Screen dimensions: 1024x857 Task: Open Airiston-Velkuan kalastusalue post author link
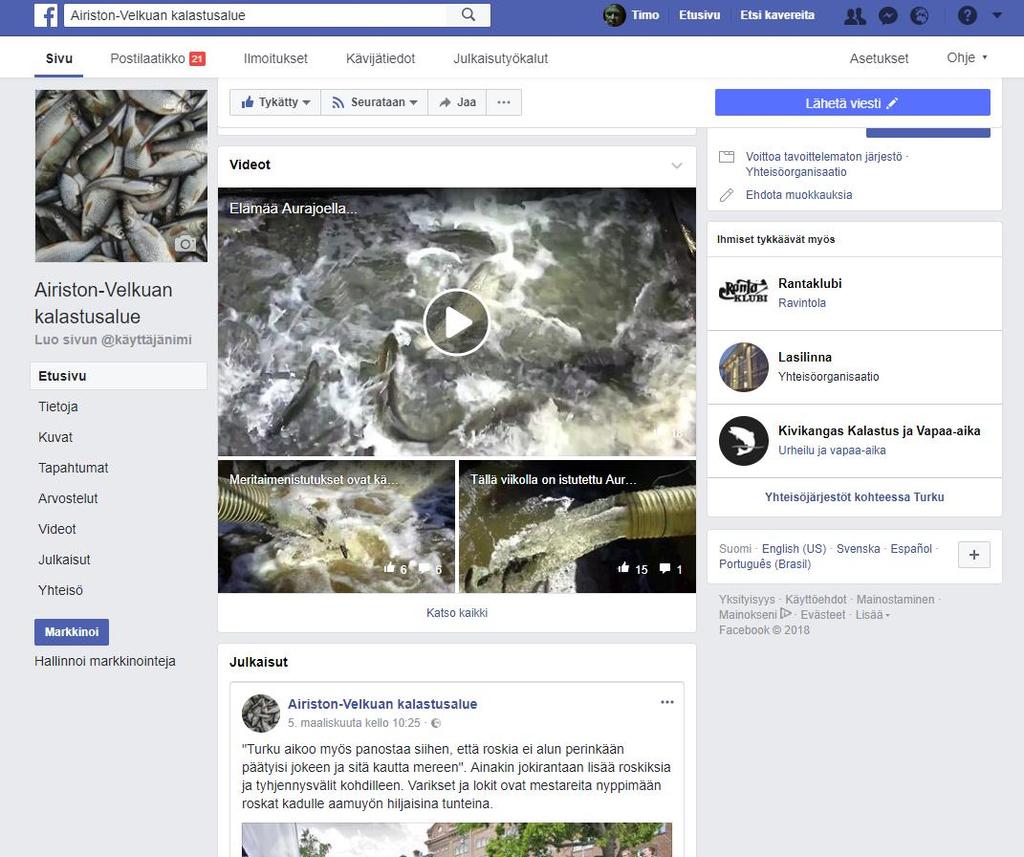tap(382, 704)
